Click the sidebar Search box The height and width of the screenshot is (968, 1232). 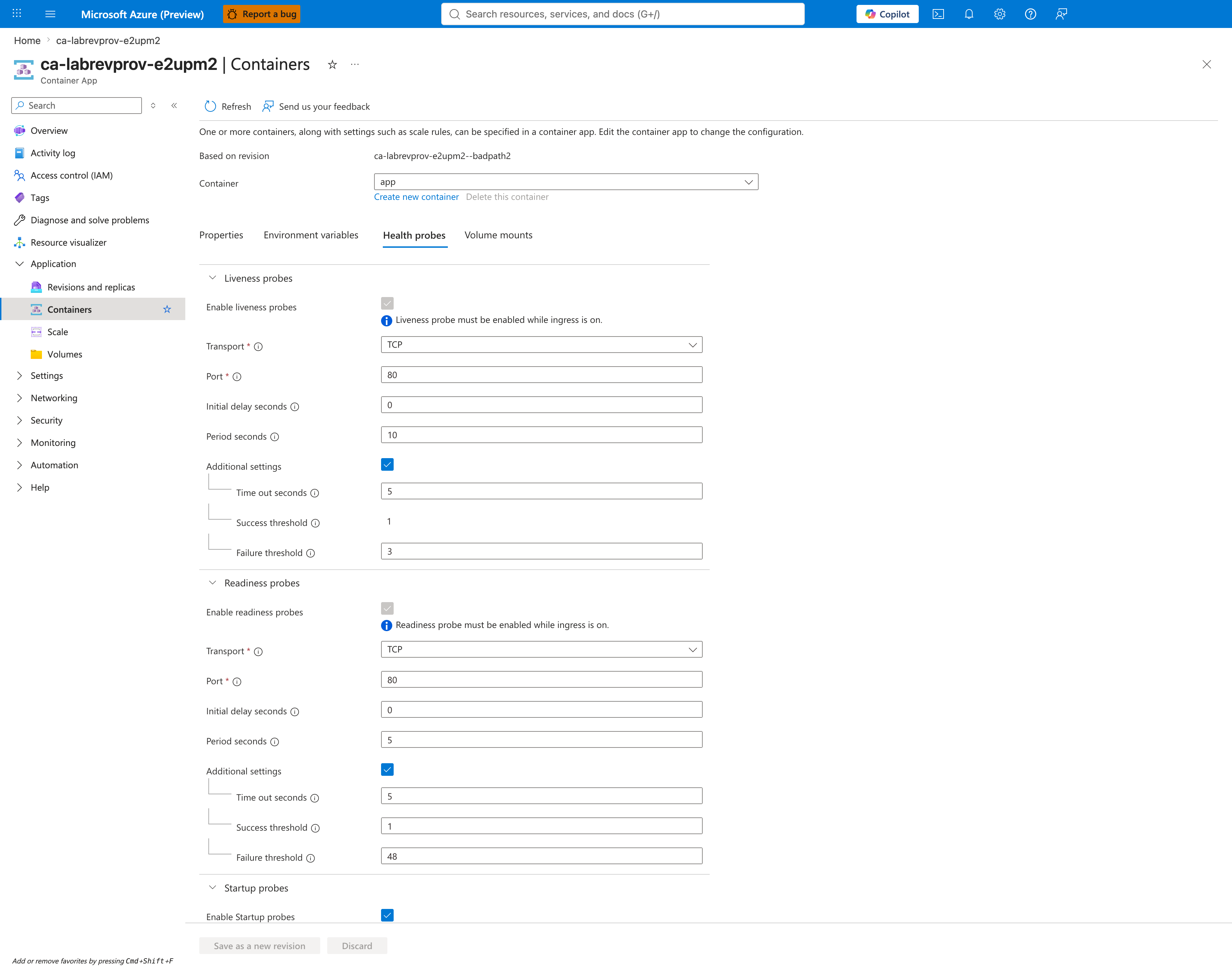(77, 106)
